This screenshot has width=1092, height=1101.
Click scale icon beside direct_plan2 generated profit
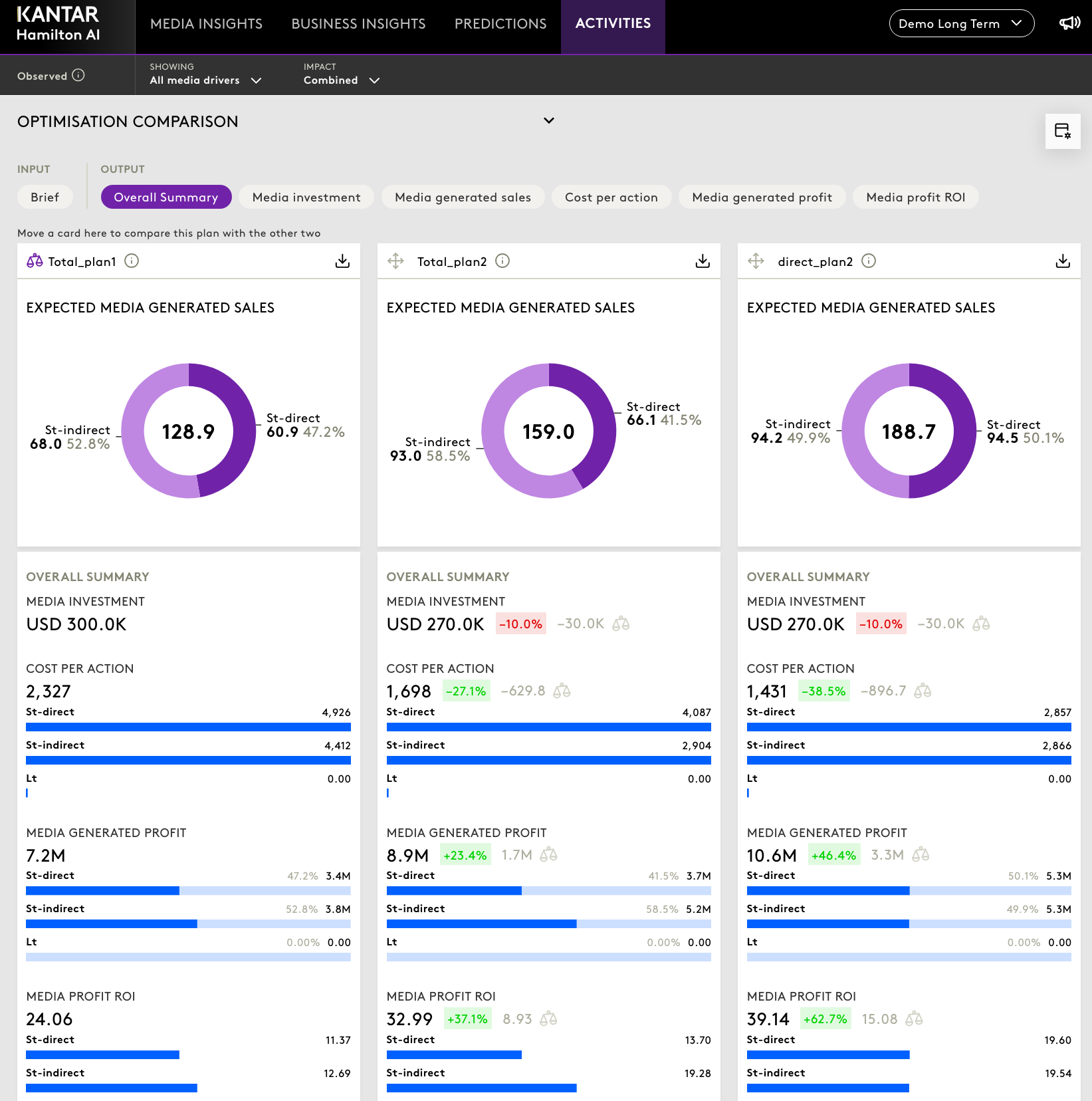pyautogui.click(x=921, y=854)
